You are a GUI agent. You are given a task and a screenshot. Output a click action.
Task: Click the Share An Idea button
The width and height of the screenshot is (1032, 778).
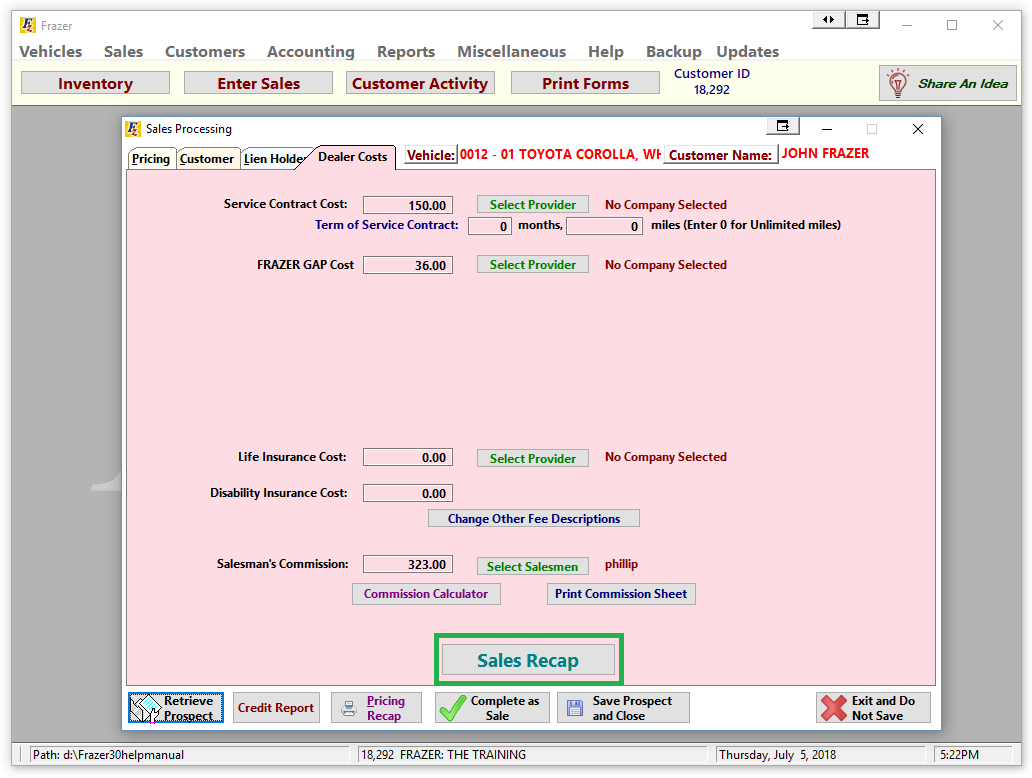tap(948, 83)
